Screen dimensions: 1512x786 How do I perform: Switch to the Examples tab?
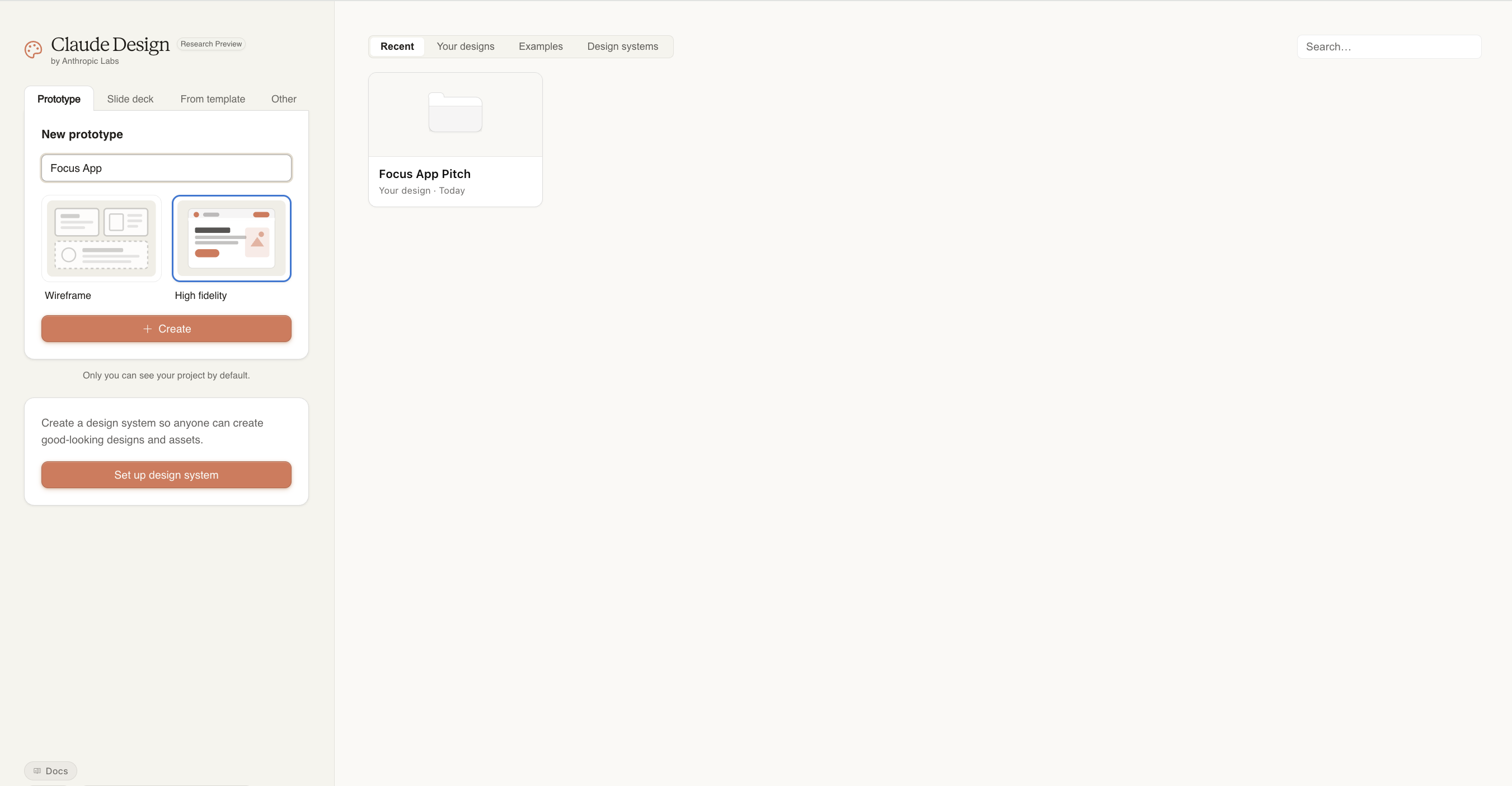point(540,46)
